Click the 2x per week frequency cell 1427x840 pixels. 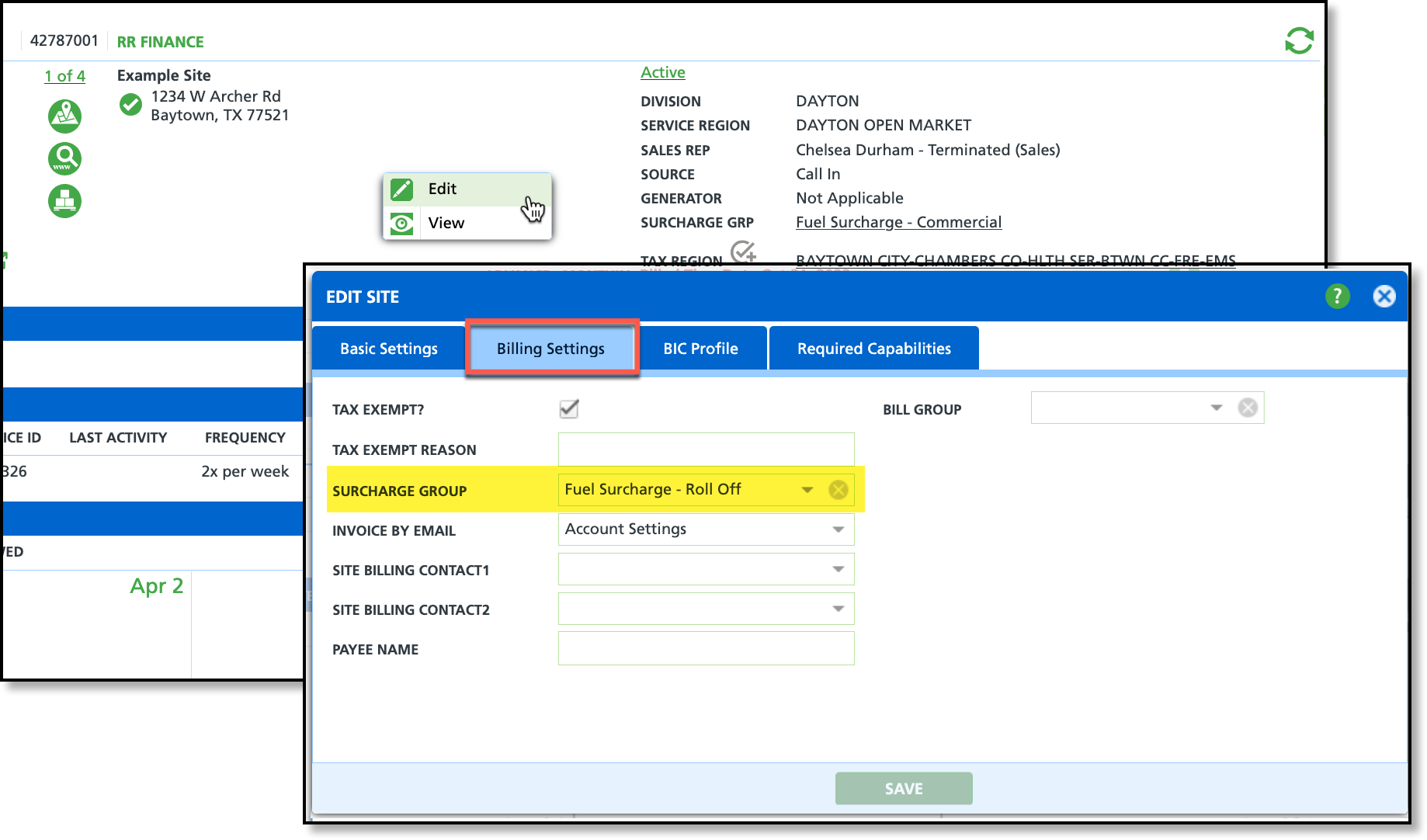[x=245, y=471]
